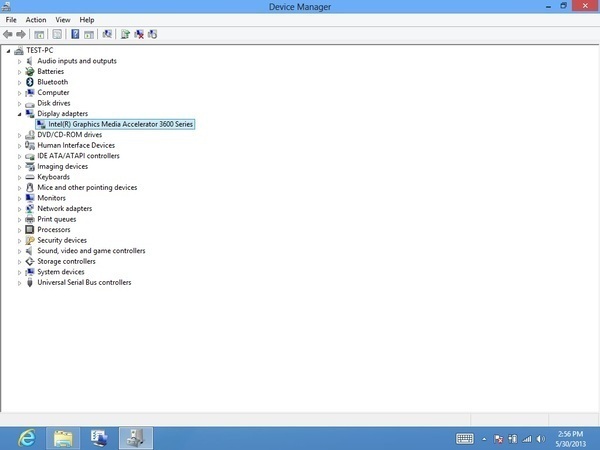
Task: Open the File menu
Action: (11, 19)
